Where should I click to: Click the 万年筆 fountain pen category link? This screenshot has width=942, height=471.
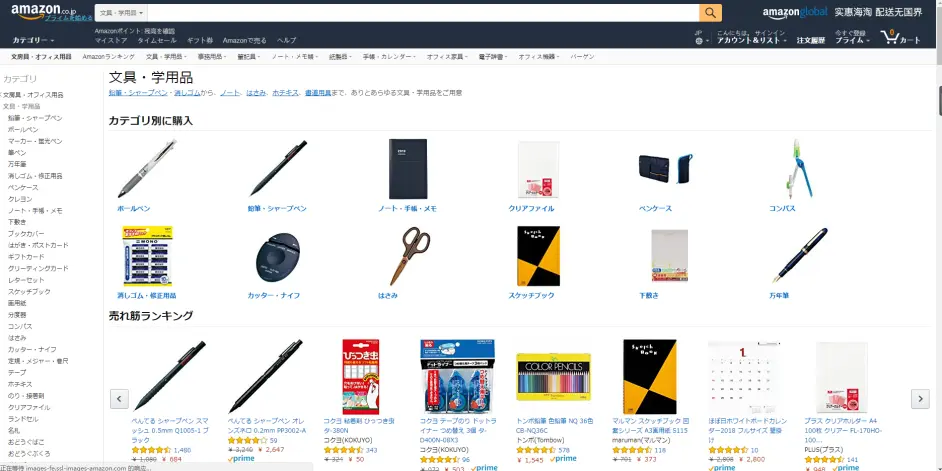779,296
